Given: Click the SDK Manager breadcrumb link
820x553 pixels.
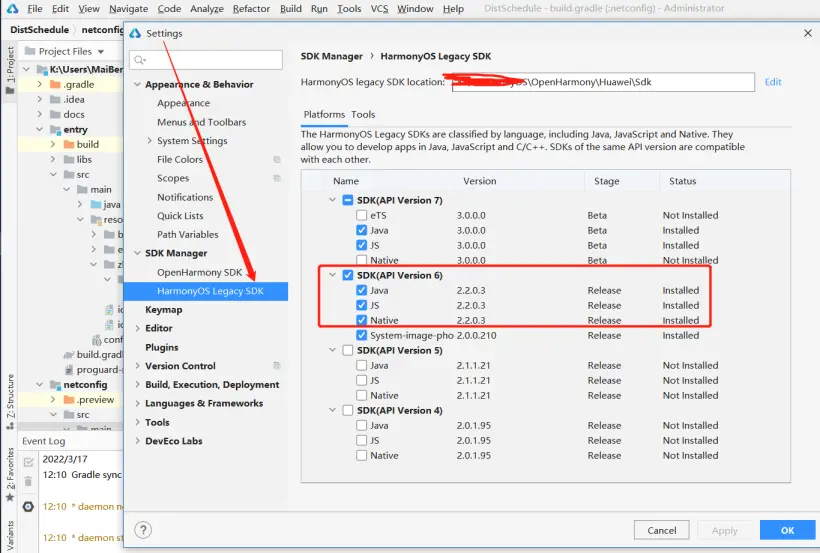Looking at the screenshot, I should point(332,57).
